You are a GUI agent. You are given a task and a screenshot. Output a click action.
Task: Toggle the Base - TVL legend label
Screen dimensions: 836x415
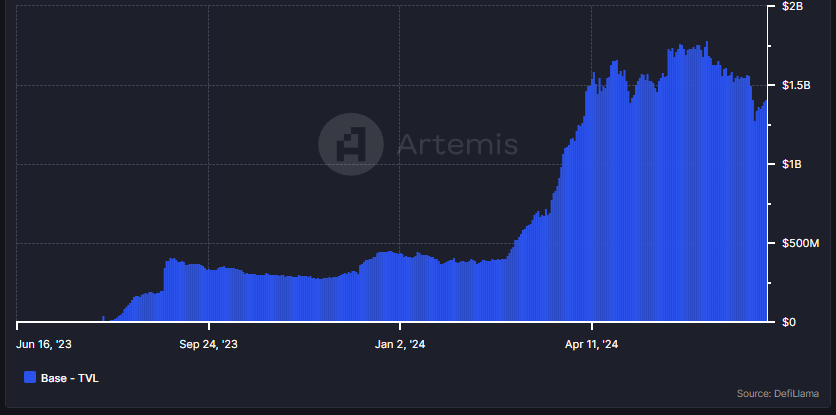(x=69, y=378)
